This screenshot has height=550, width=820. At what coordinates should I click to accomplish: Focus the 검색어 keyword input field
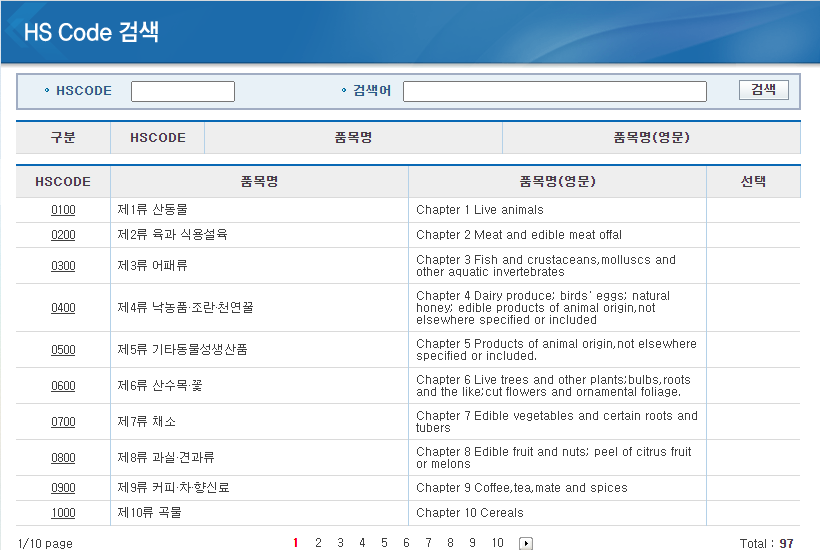pos(555,91)
